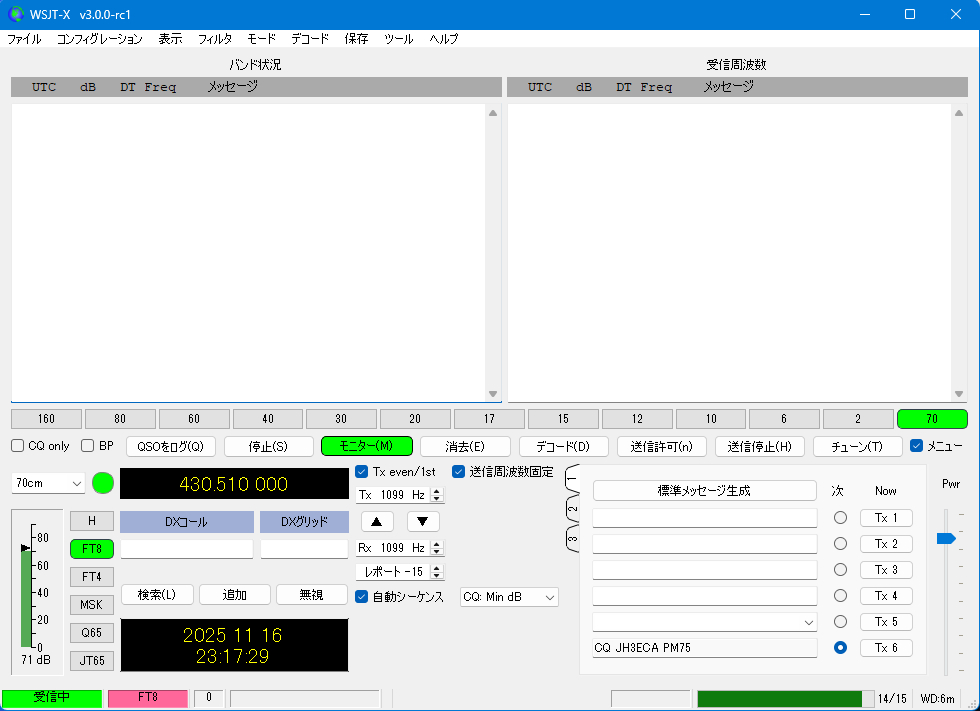Expand the CQ: Min dB dropdown
980x711 pixels.
509,597
